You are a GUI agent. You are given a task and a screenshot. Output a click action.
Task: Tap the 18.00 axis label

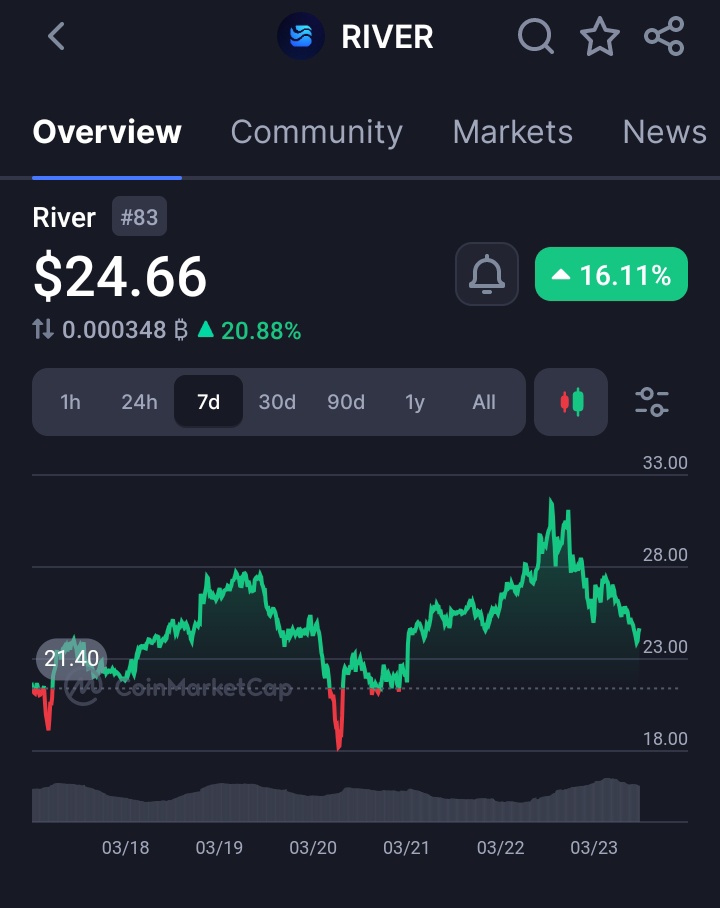[665, 738]
